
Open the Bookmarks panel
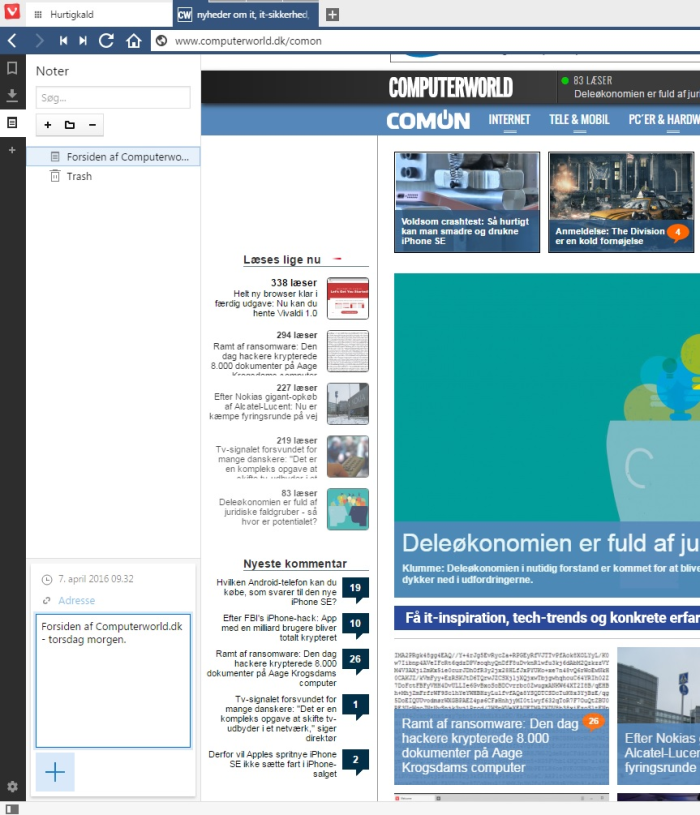click(12, 68)
